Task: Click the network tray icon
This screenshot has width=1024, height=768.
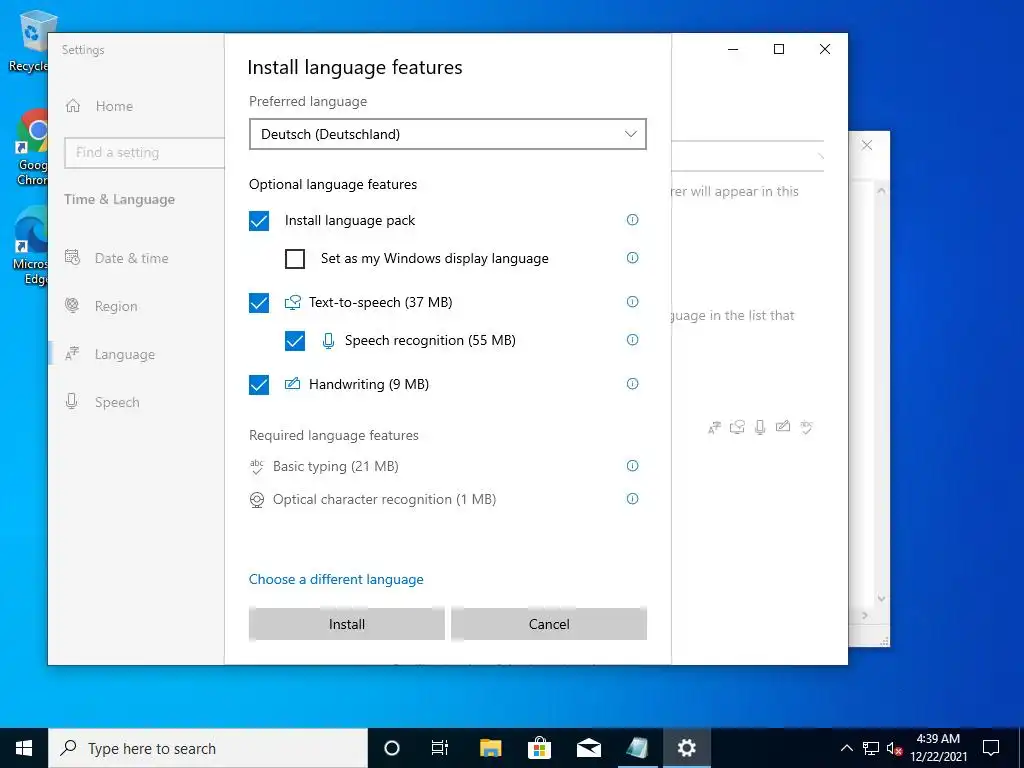Action: click(871, 748)
